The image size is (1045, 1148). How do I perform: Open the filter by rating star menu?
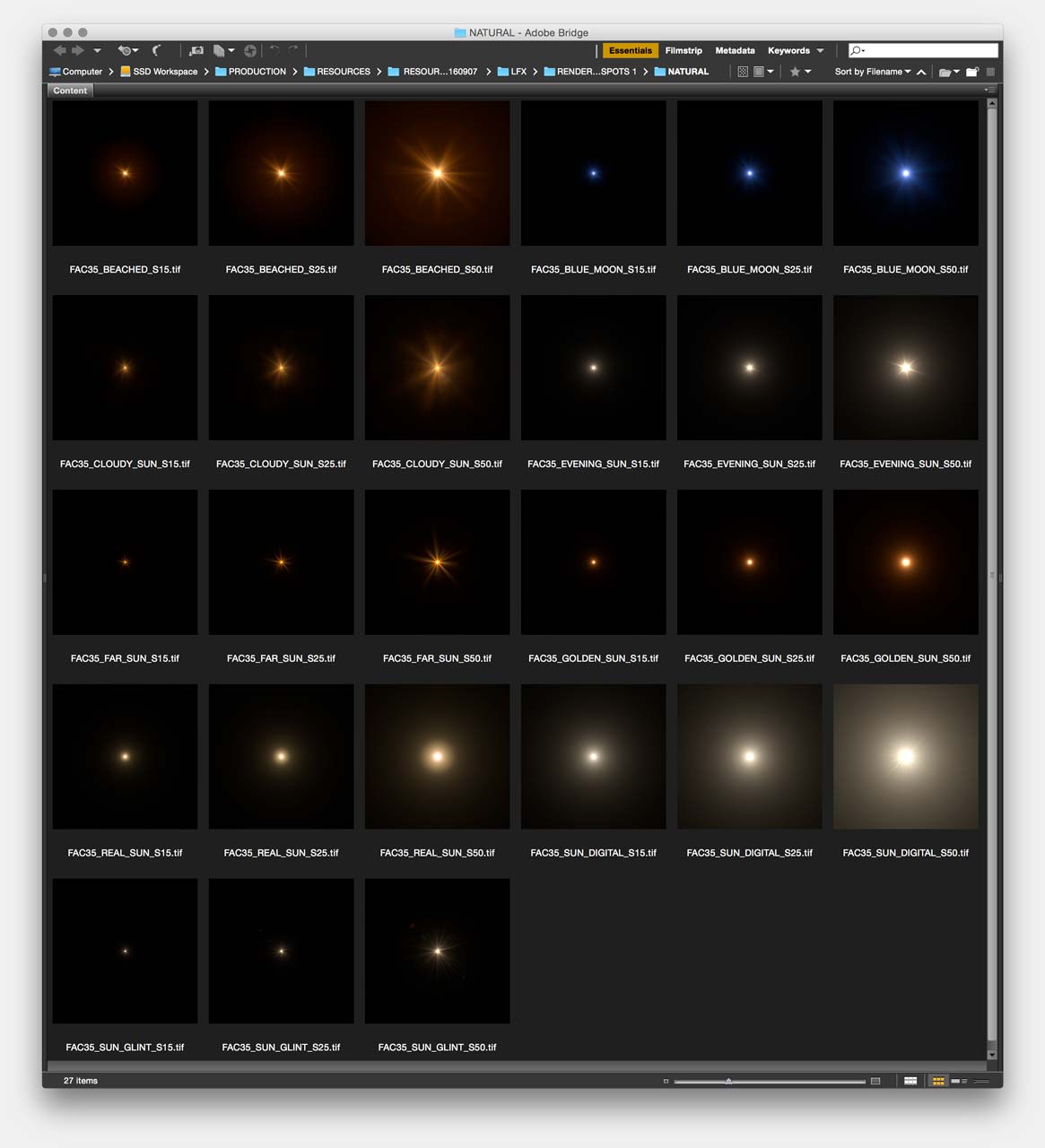pyautogui.click(x=800, y=72)
